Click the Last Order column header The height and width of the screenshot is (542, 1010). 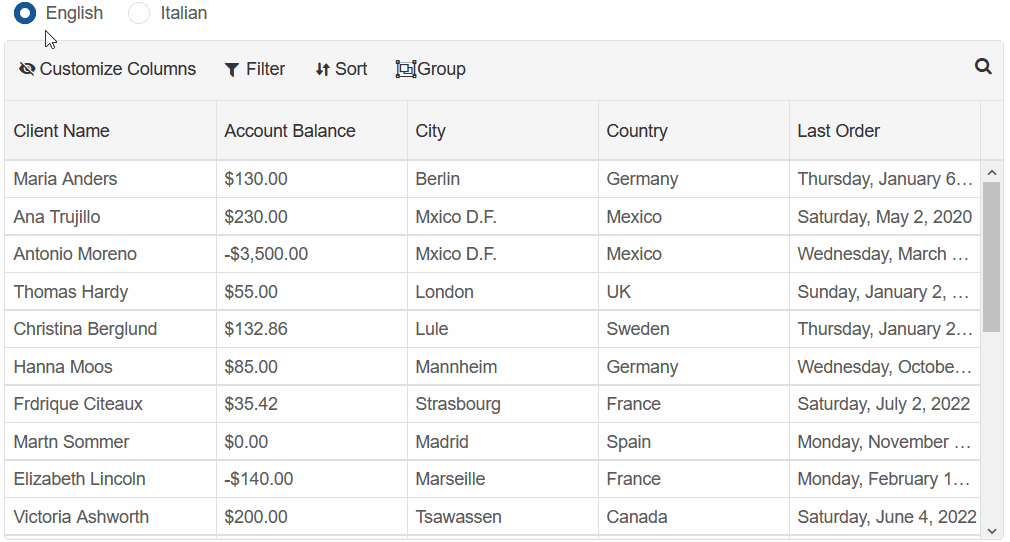tap(839, 131)
